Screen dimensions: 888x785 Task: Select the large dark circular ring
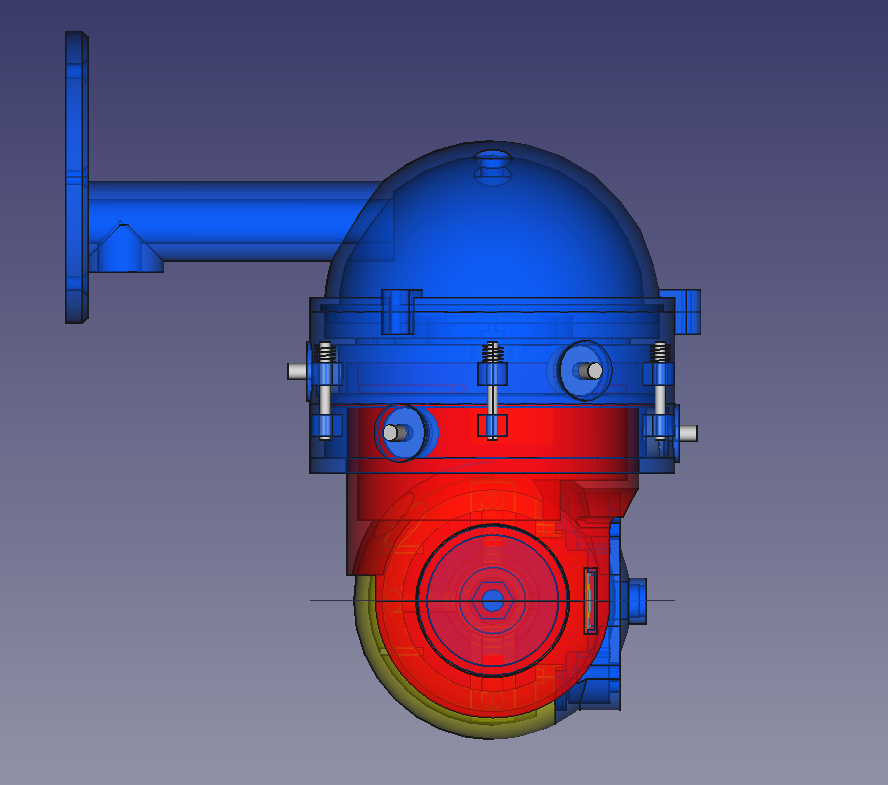[492, 601]
